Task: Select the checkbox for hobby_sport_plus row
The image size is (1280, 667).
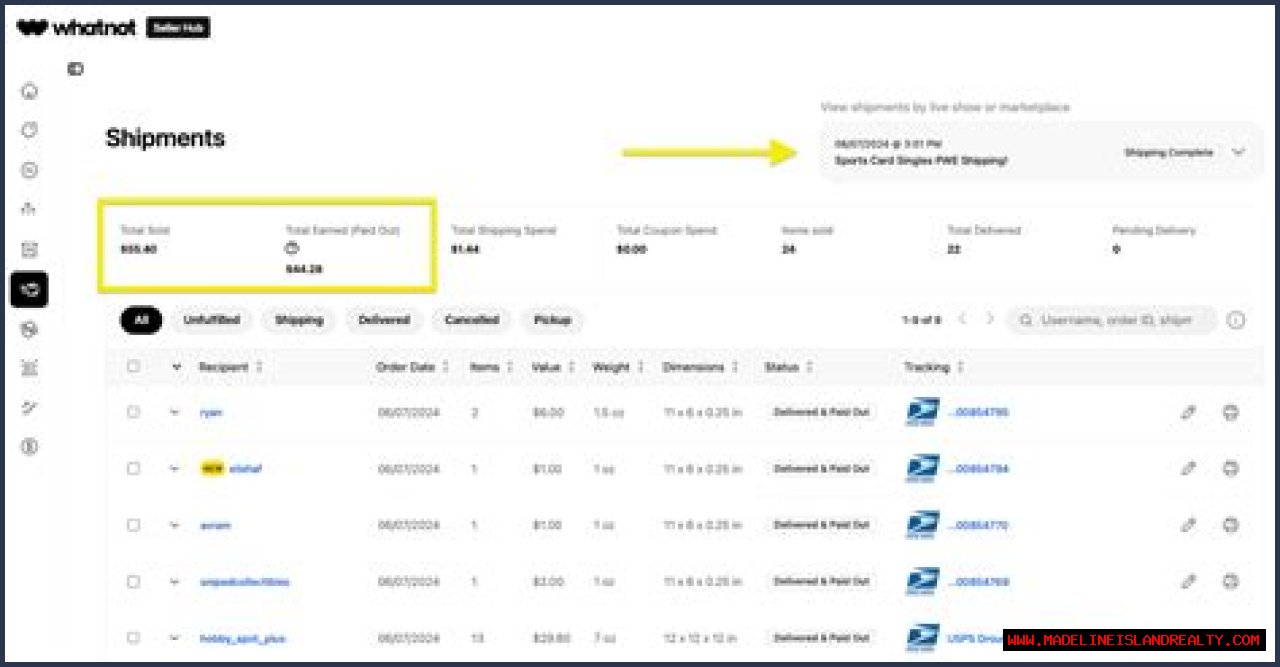Action: click(133, 637)
